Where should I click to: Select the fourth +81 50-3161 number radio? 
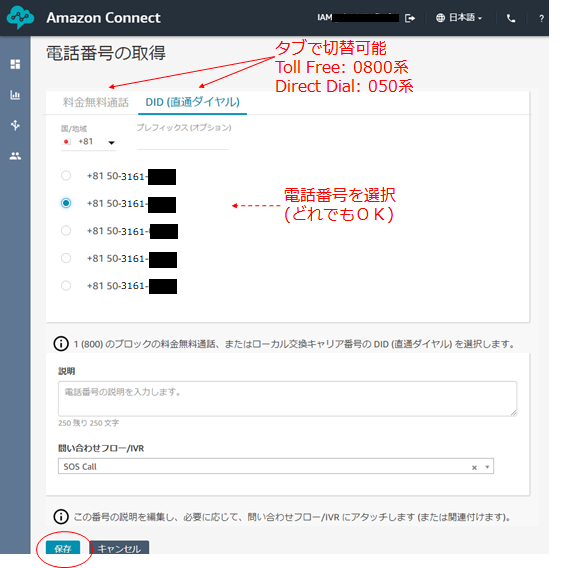[x=66, y=258]
